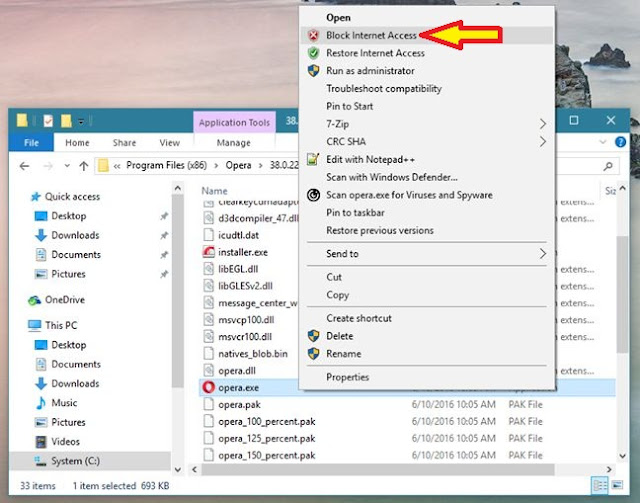This screenshot has height=503, width=640.
Task: Click the antivirus scan icon for opera.exe
Action: pos(313,195)
